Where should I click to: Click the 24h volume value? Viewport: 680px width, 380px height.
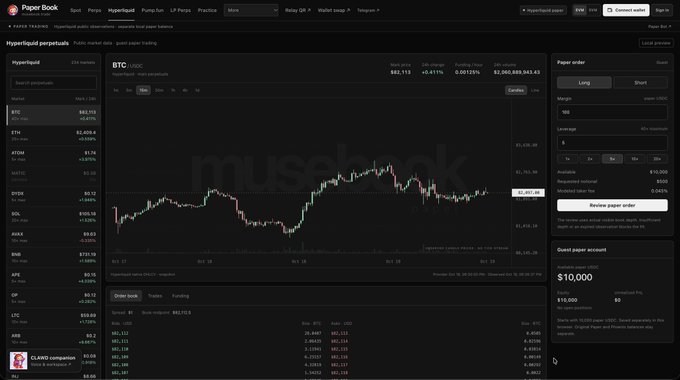coord(517,72)
